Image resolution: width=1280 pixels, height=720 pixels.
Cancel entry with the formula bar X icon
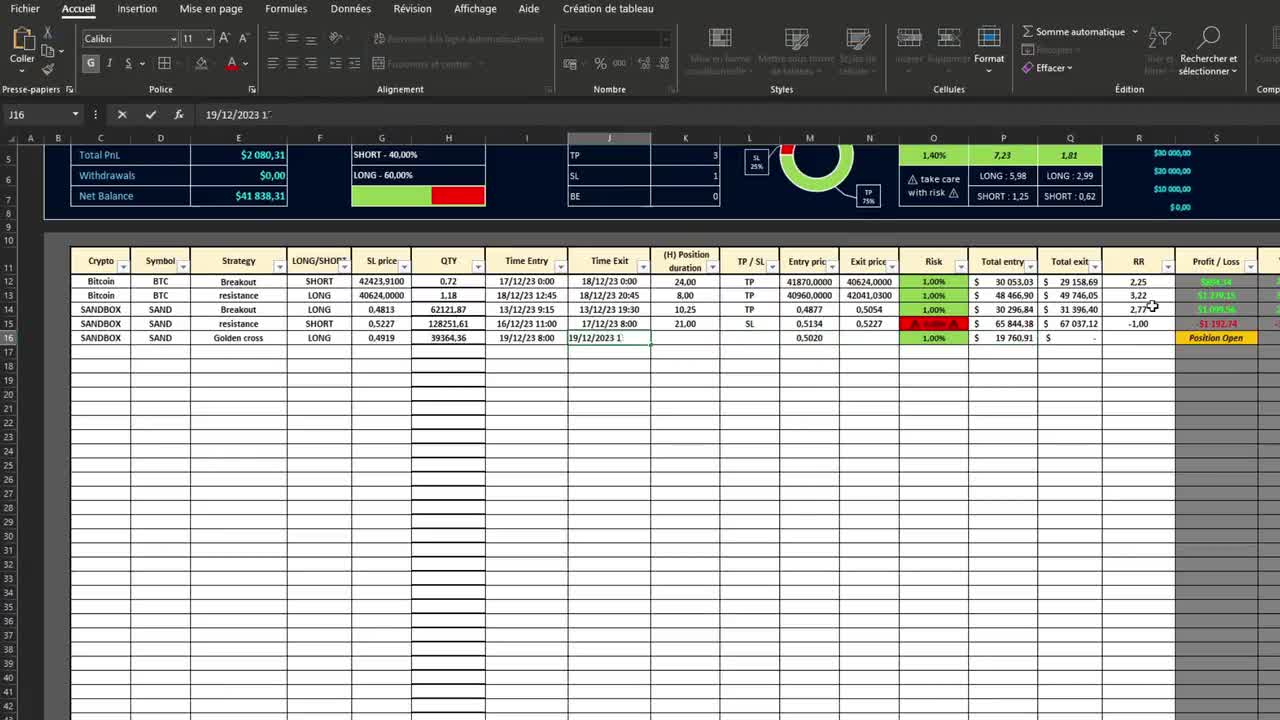tap(122, 114)
